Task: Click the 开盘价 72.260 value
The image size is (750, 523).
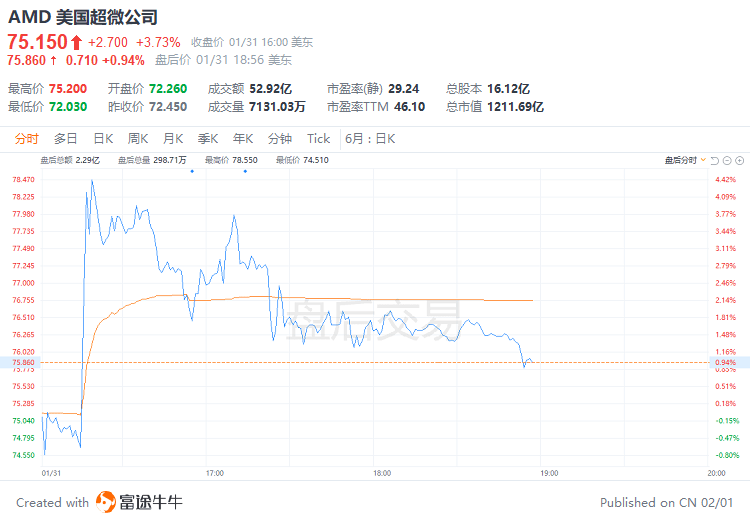Action: point(168,89)
